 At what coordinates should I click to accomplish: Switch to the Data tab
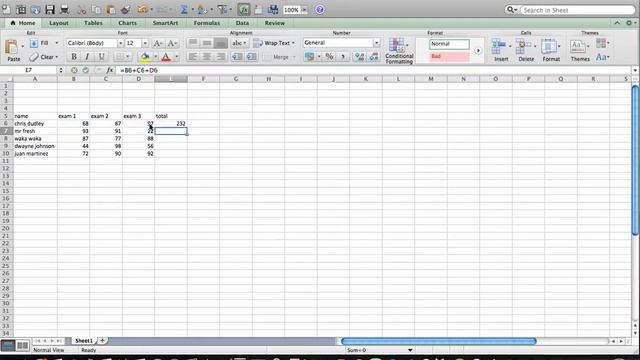[x=242, y=23]
